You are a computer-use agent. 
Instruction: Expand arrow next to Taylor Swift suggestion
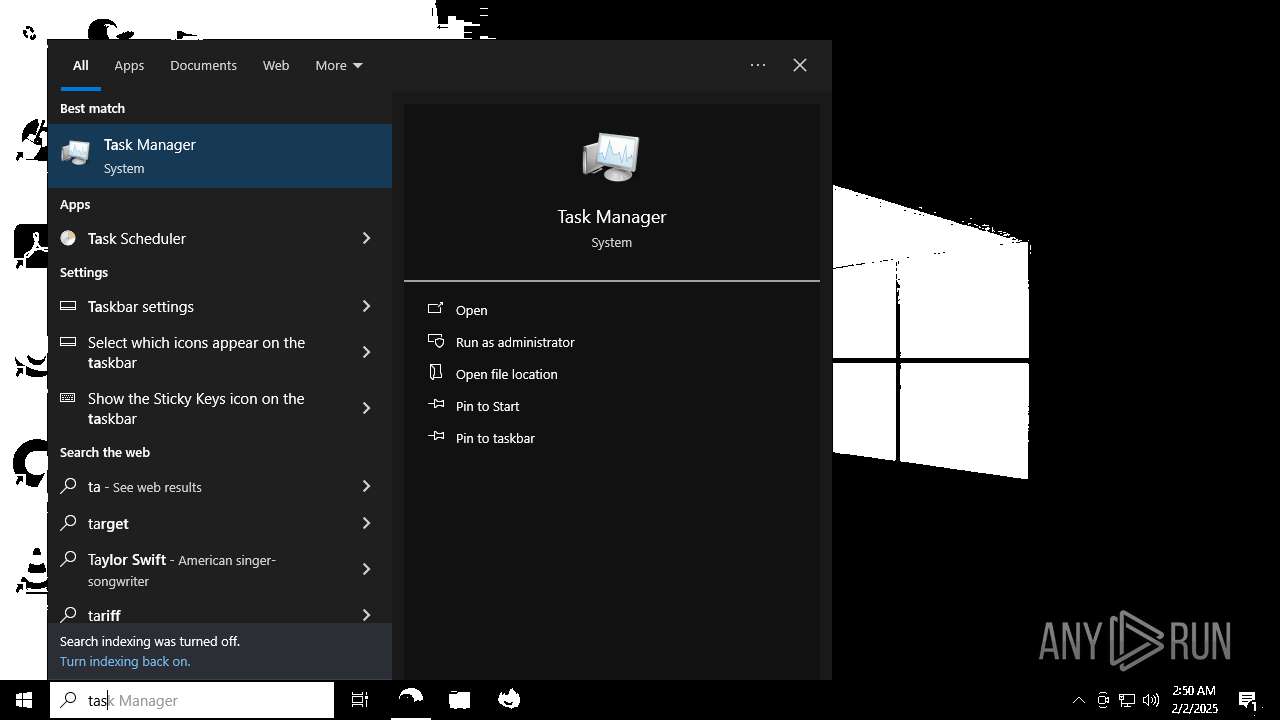[x=366, y=569]
